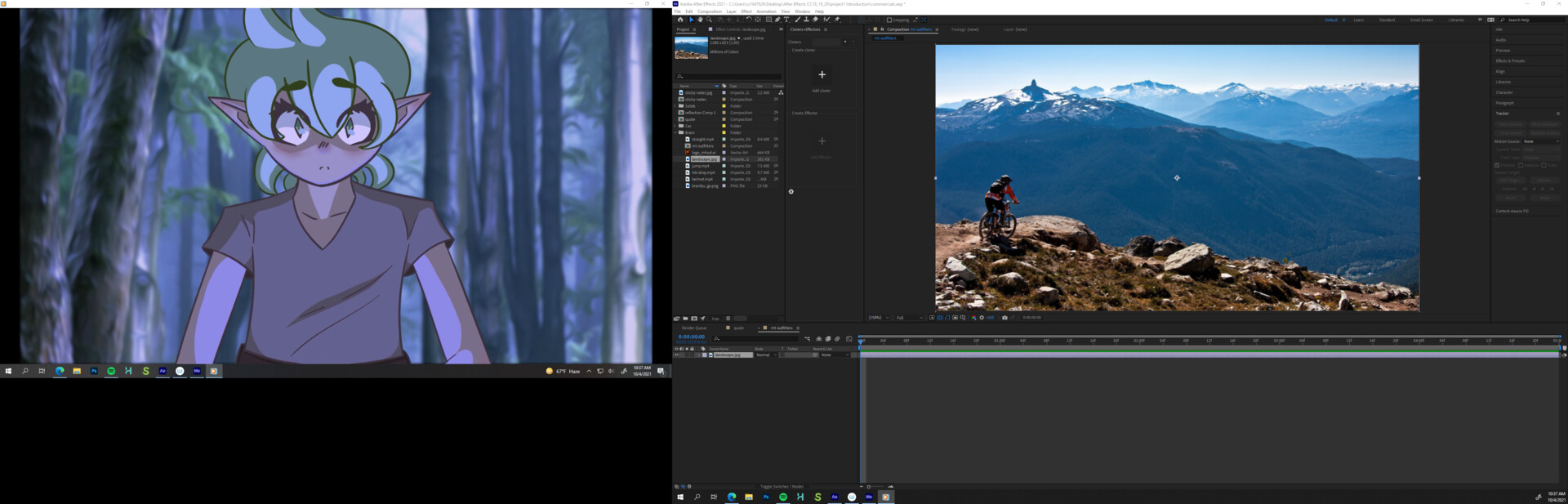The width and height of the screenshot is (1568, 504).
Task: Select the Hand tool in toolbar
Action: [700, 20]
